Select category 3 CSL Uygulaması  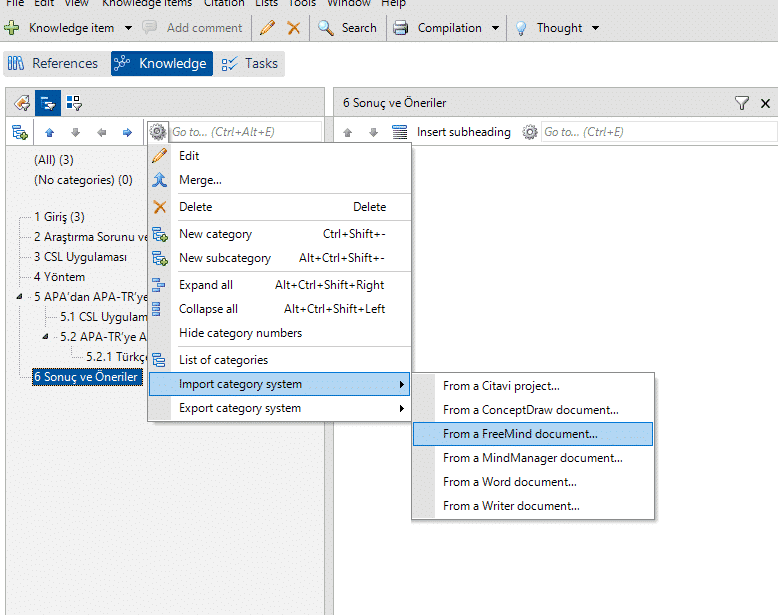click(x=80, y=257)
